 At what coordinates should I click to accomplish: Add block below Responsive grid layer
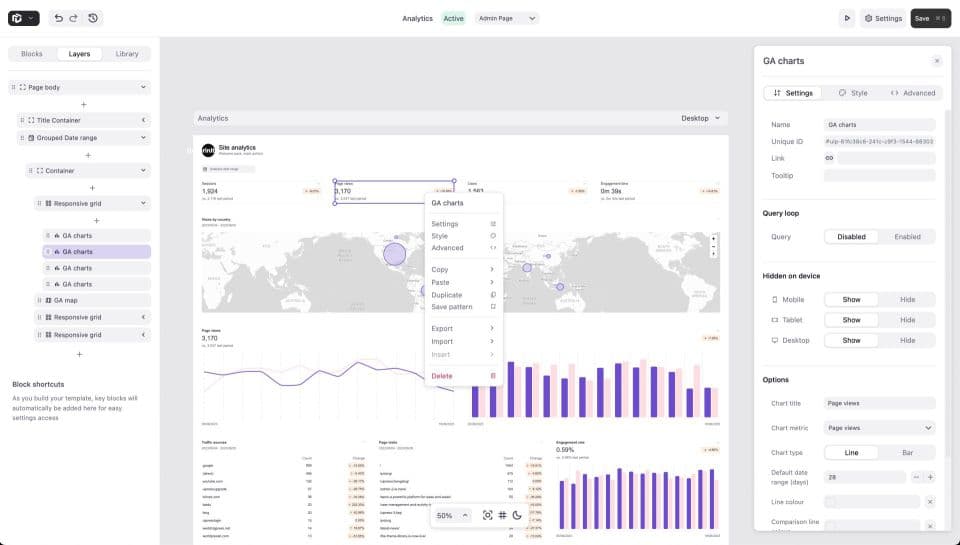[97, 220]
